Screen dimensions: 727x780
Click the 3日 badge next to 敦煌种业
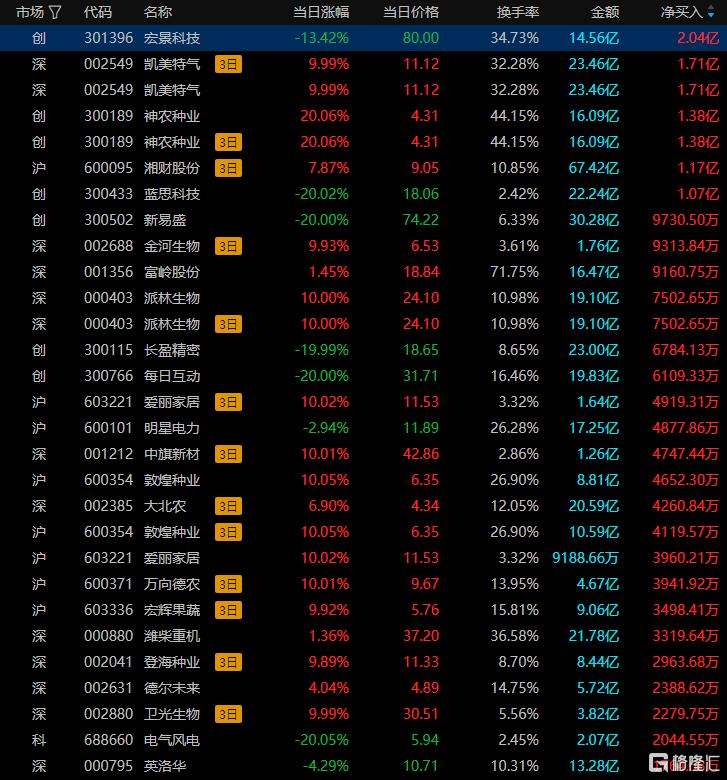[228, 532]
